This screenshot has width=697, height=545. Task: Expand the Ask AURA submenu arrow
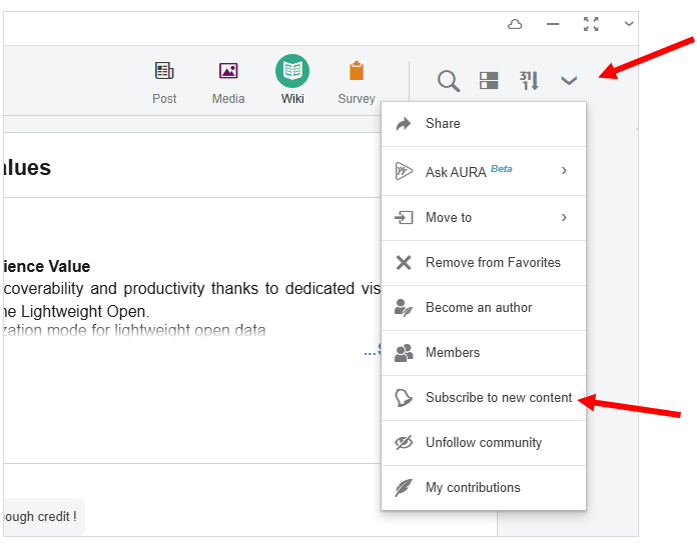[564, 171]
